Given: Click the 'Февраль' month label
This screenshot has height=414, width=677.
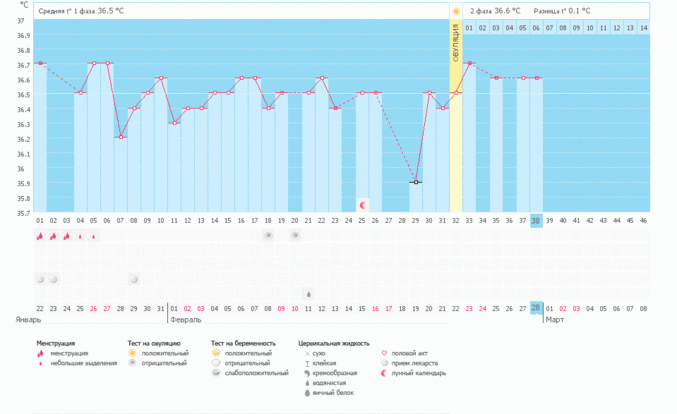Looking at the screenshot, I should coord(186,320).
